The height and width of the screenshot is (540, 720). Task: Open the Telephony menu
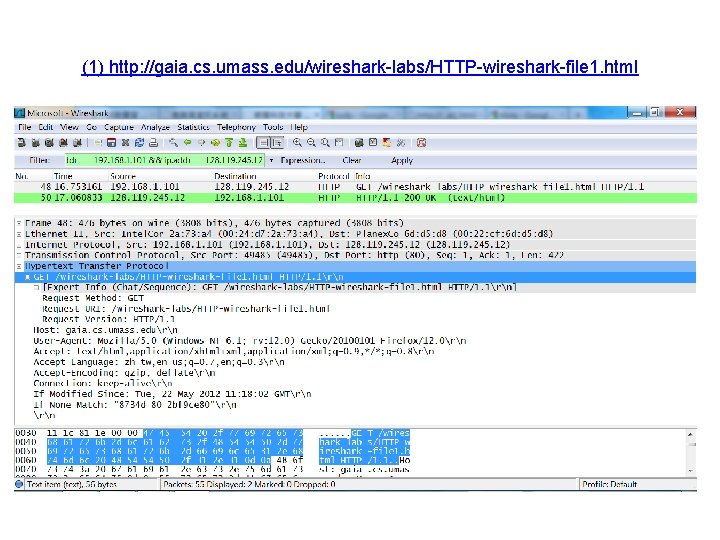pyautogui.click(x=236, y=127)
